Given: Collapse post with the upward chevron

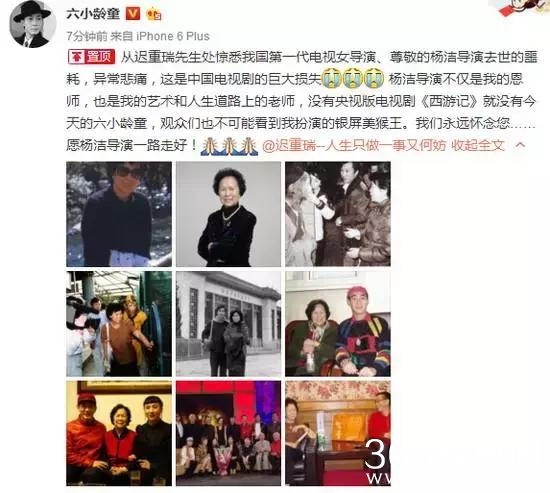Looking at the screenshot, I should coord(520,145).
